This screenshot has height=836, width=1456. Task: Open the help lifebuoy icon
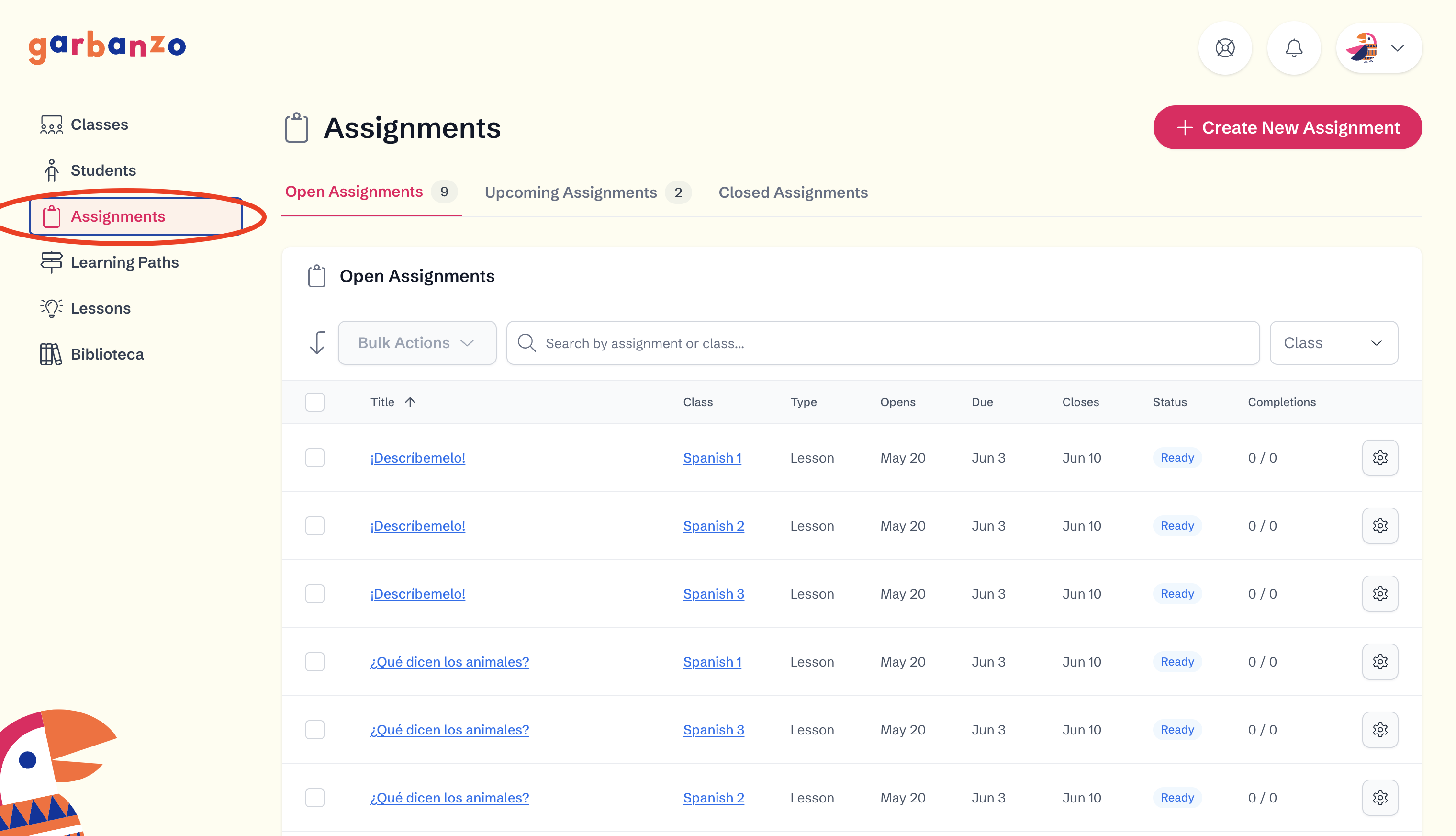tap(1225, 48)
